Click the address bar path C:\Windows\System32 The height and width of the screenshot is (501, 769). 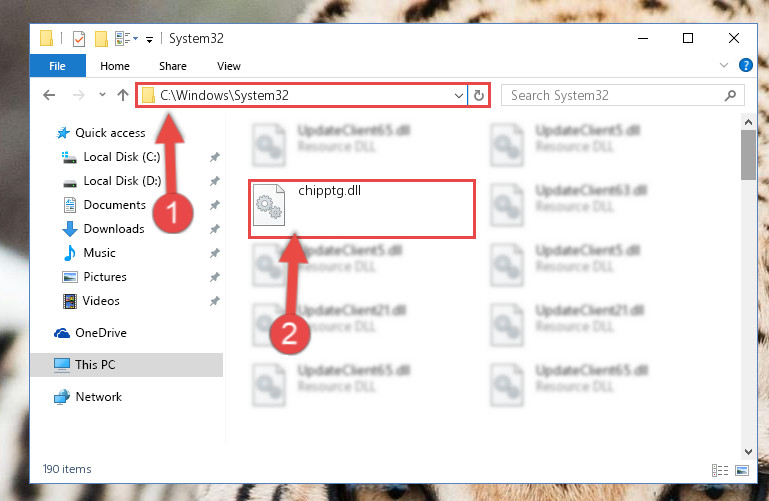click(x=224, y=95)
